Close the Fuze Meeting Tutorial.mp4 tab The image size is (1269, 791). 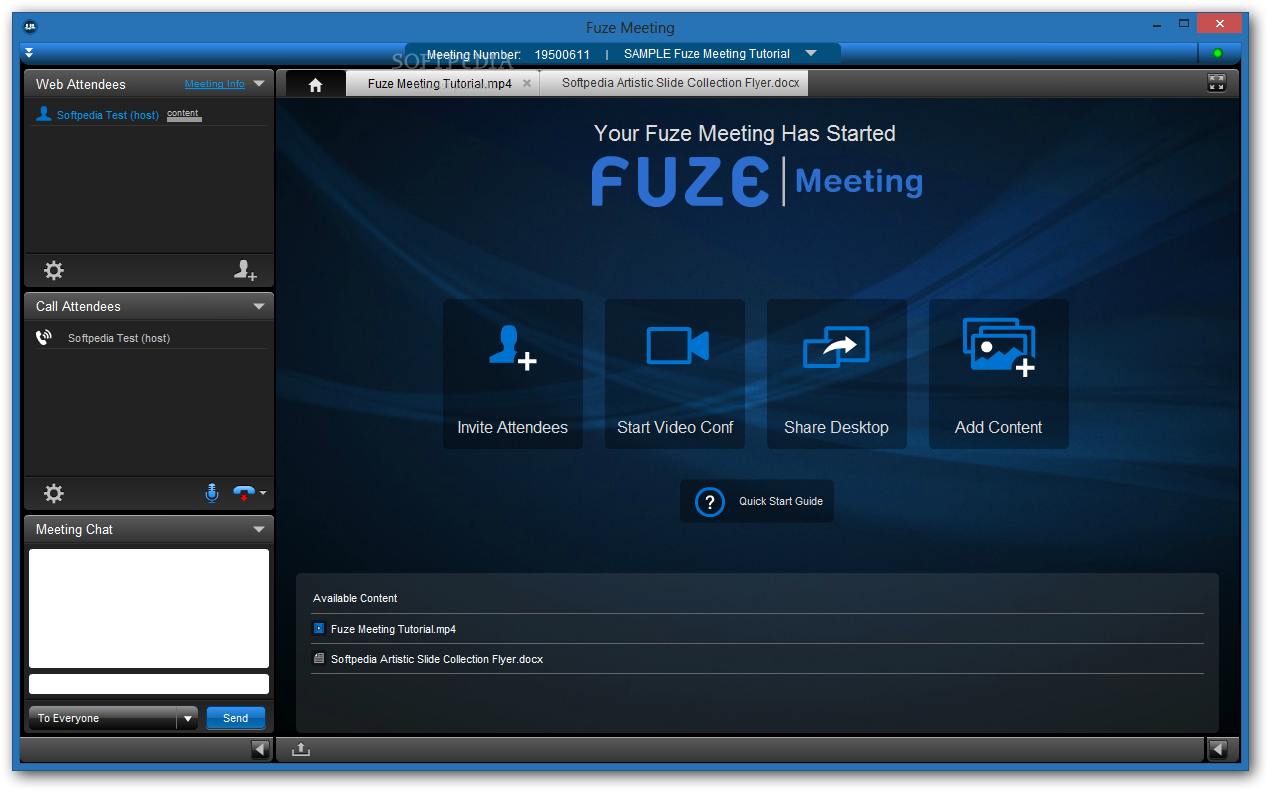527,84
